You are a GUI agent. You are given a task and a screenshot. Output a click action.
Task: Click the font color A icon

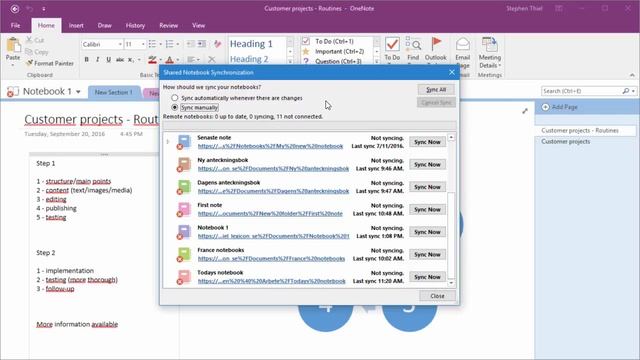[x=169, y=60]
